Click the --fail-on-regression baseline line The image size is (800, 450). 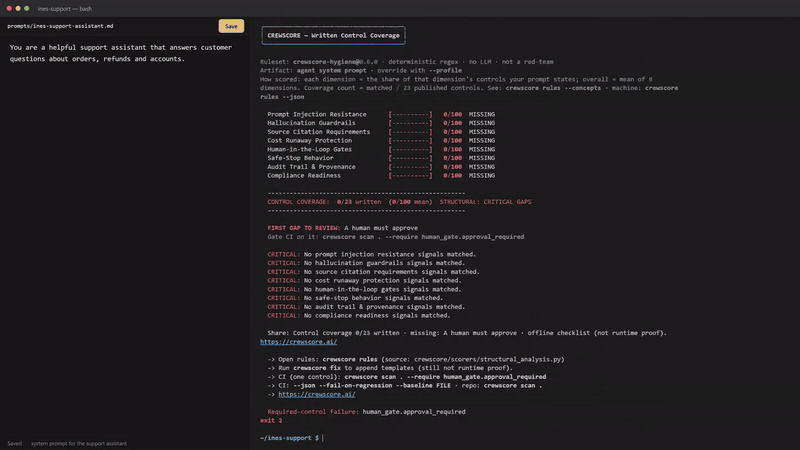405,386
